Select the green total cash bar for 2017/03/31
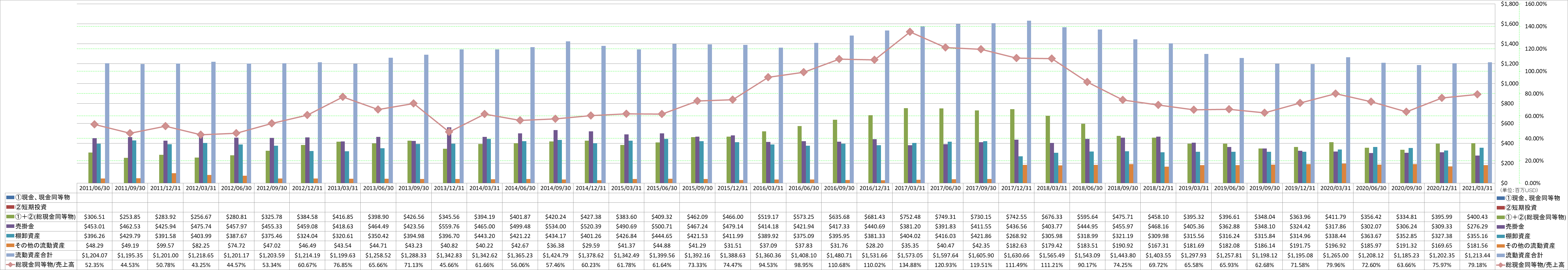This screenshot has height=270, width=1568. (x=906, y=146)
